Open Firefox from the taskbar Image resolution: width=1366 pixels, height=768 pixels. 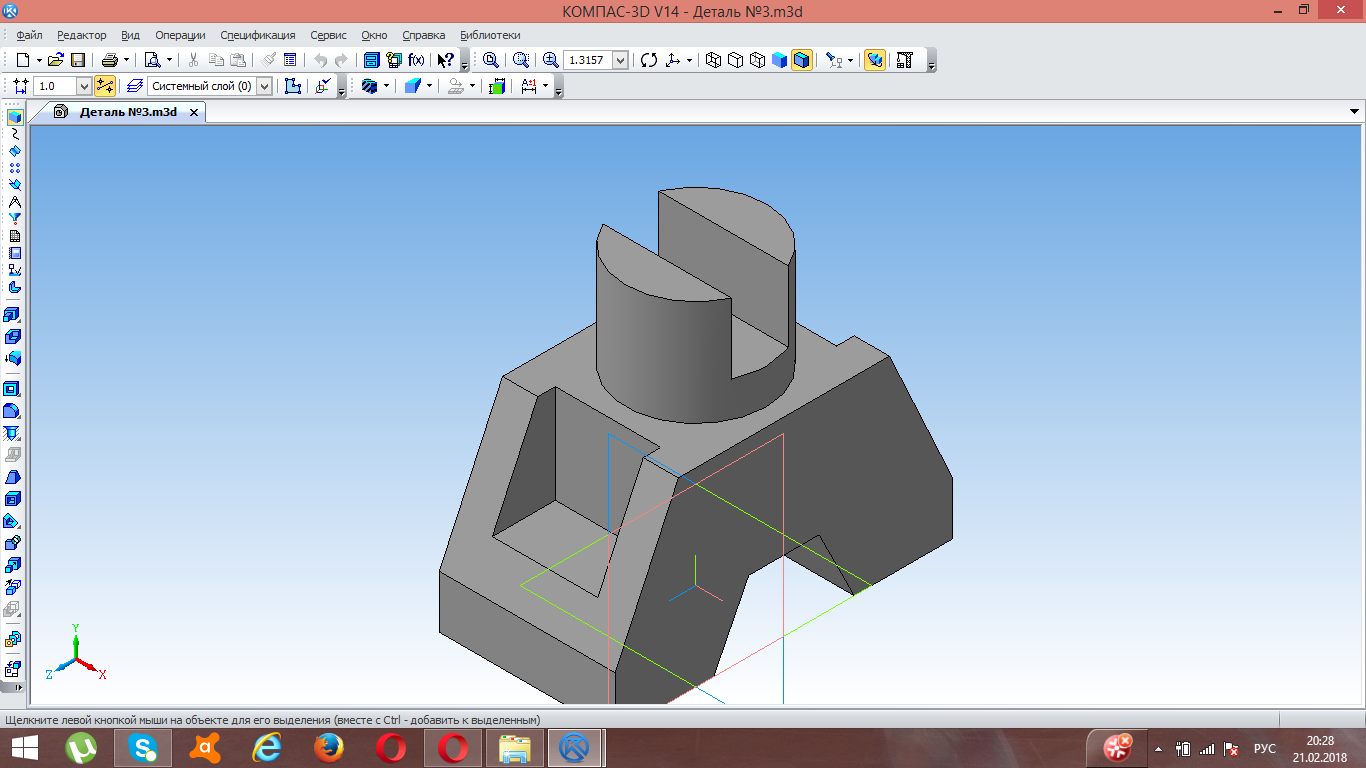[329, 748]
